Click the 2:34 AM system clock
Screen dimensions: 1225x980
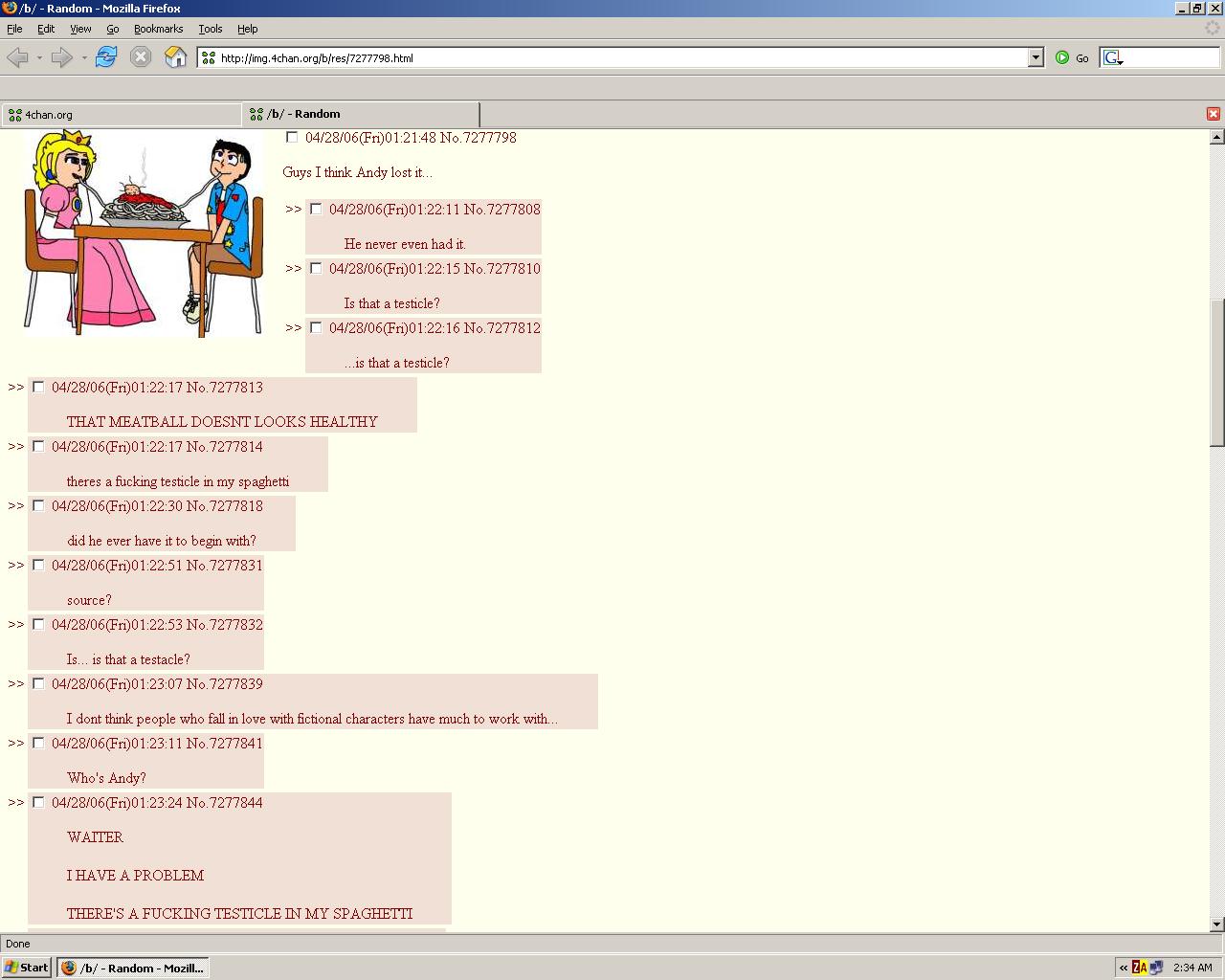pyautogui.click(x=1192, y=968)
